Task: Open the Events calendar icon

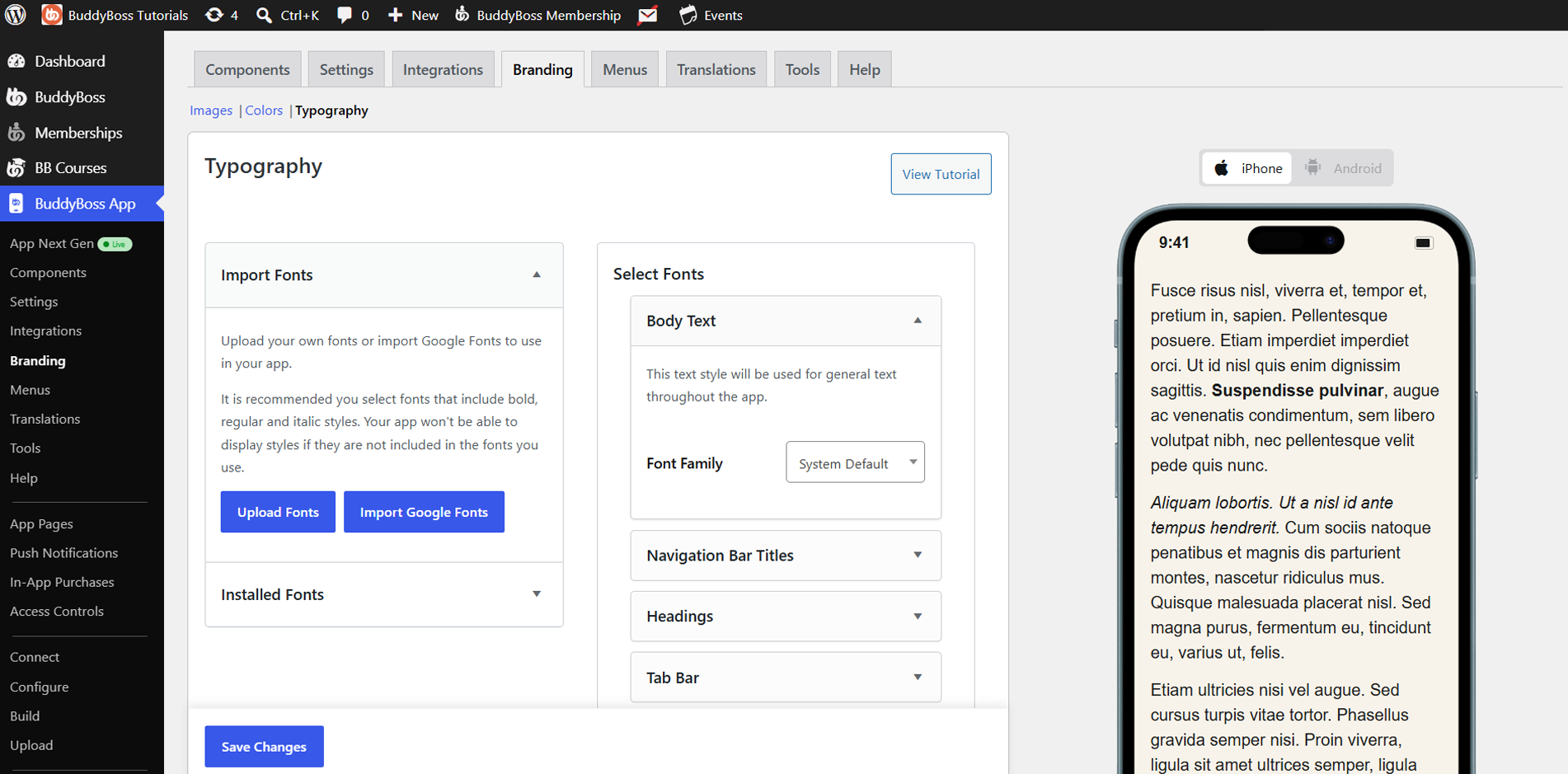Action: (x=688, y=15)
